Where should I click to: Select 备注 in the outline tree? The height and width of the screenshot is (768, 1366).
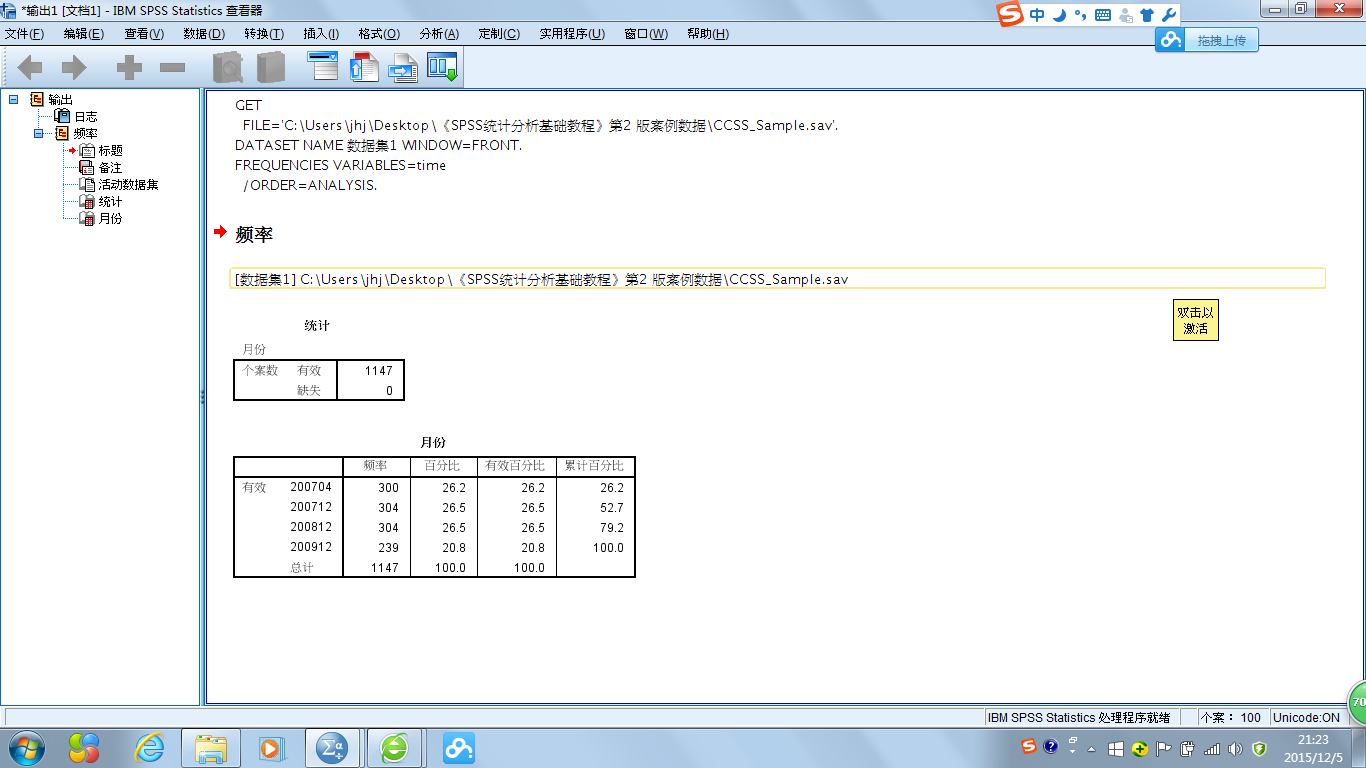point(110,167)
